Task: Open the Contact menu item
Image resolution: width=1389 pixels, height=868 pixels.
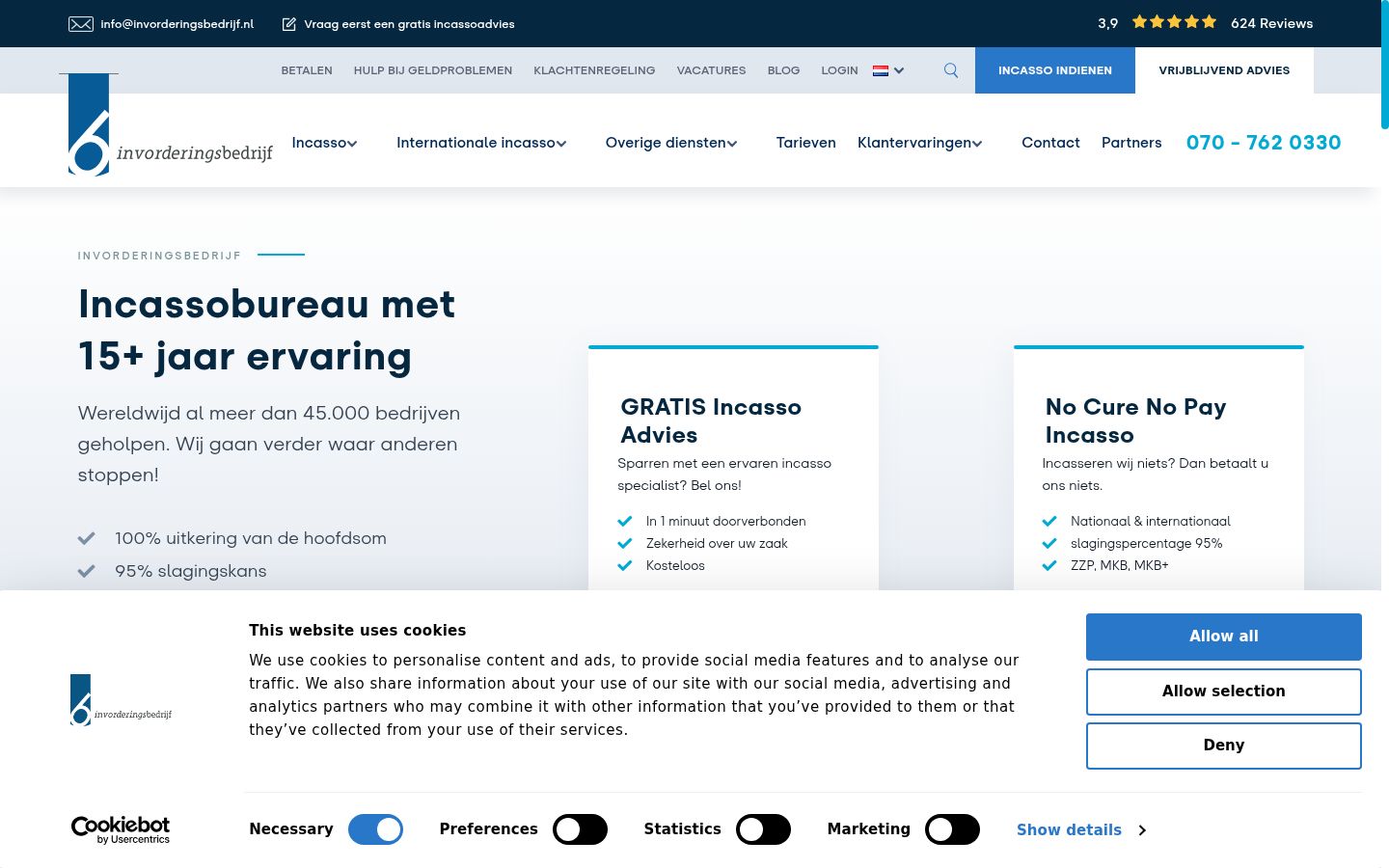Action: point(1050,143)
